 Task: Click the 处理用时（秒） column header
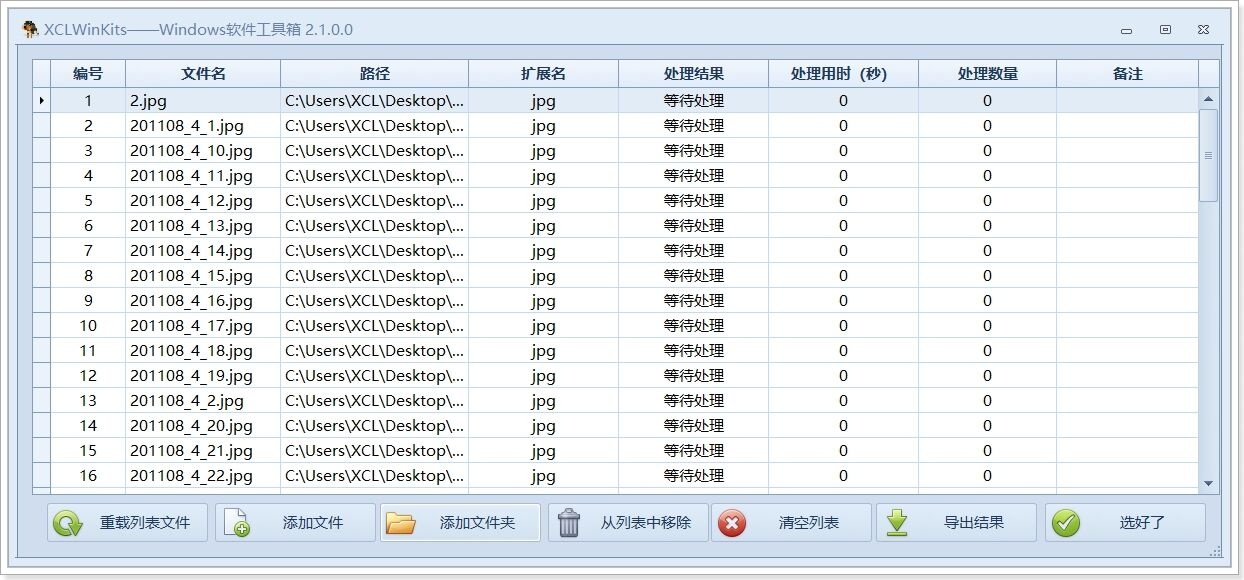(843, 74)
